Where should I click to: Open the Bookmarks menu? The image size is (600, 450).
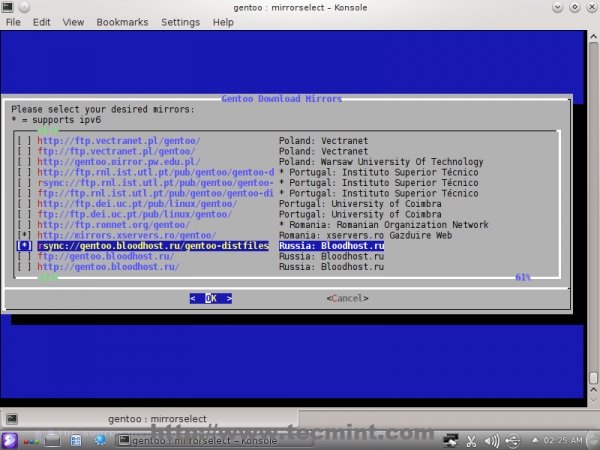[122, 22]
